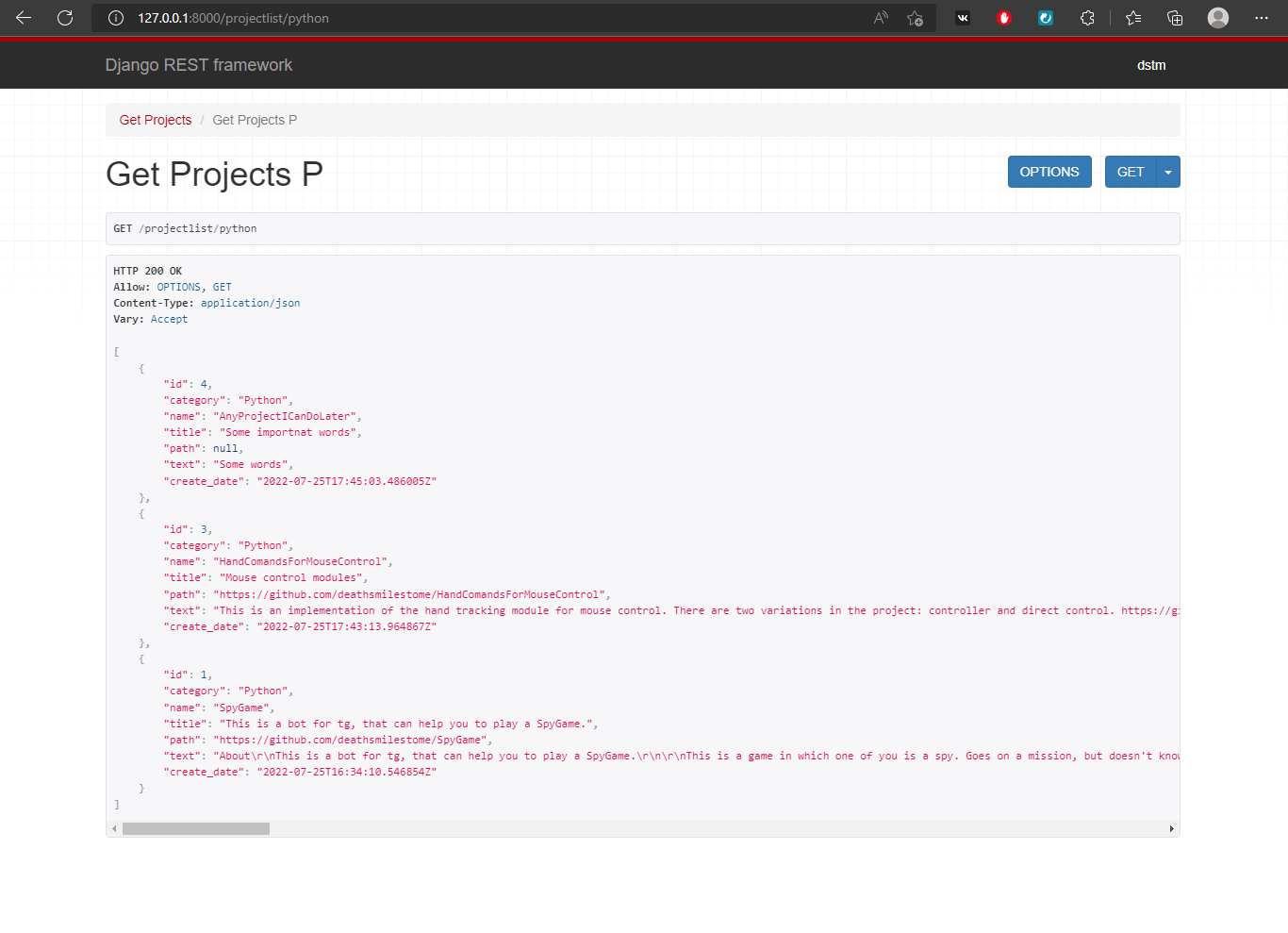Go back with the browser back arrow

[24, 18]
